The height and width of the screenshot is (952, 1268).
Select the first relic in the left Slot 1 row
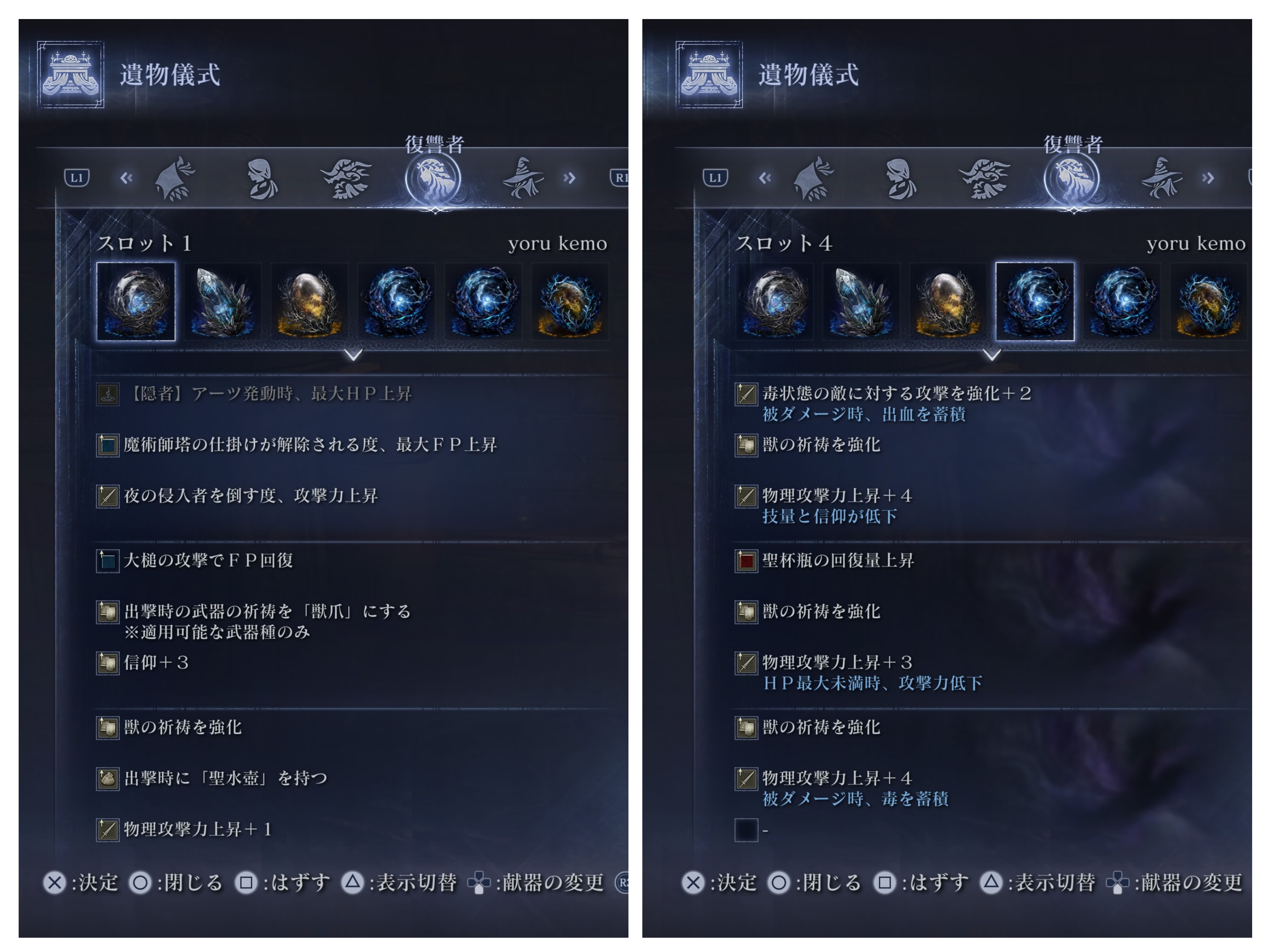pos(136,301)
